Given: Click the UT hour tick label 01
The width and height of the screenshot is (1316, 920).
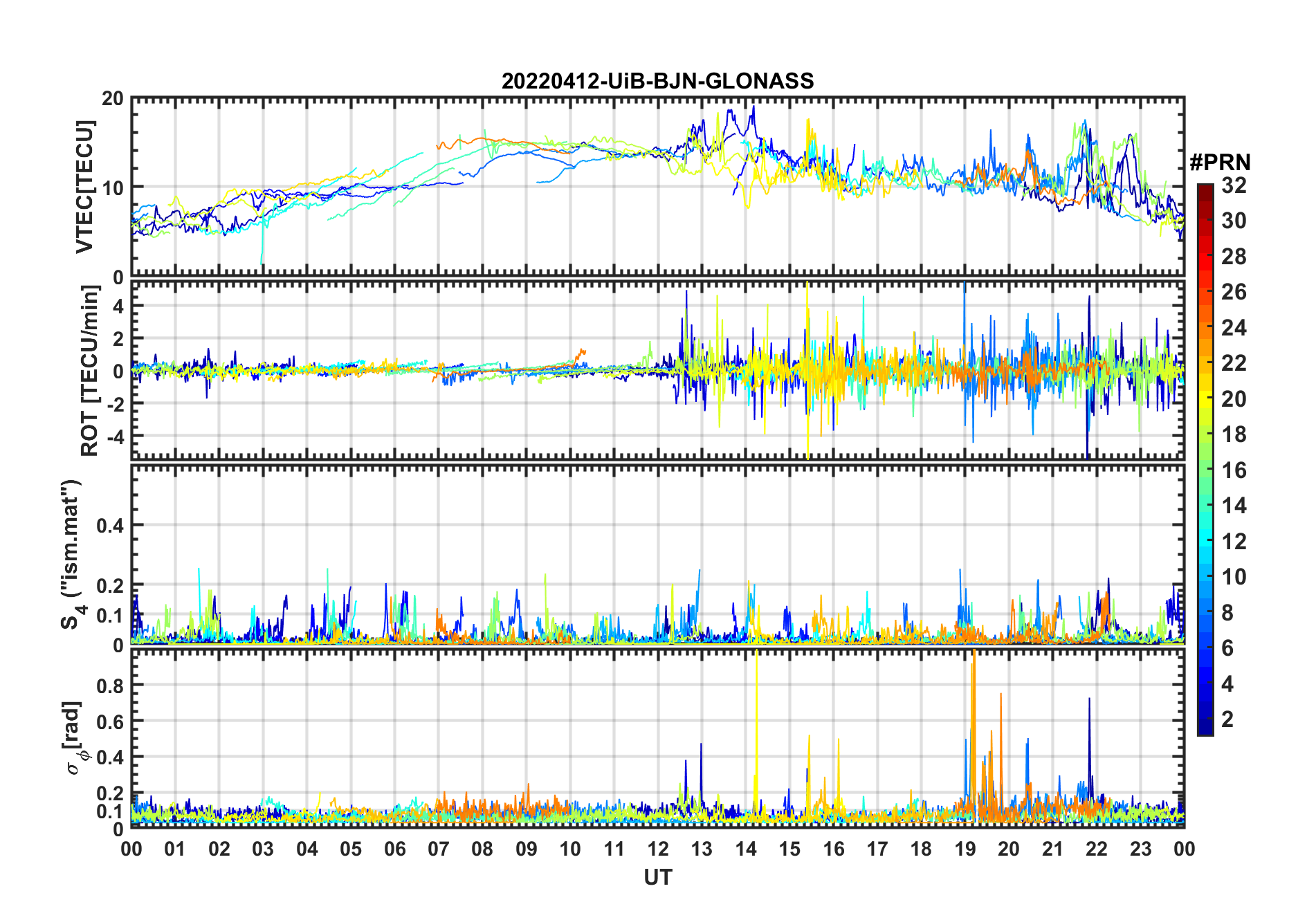Looking at the screenshot, I should coord(175,849).
